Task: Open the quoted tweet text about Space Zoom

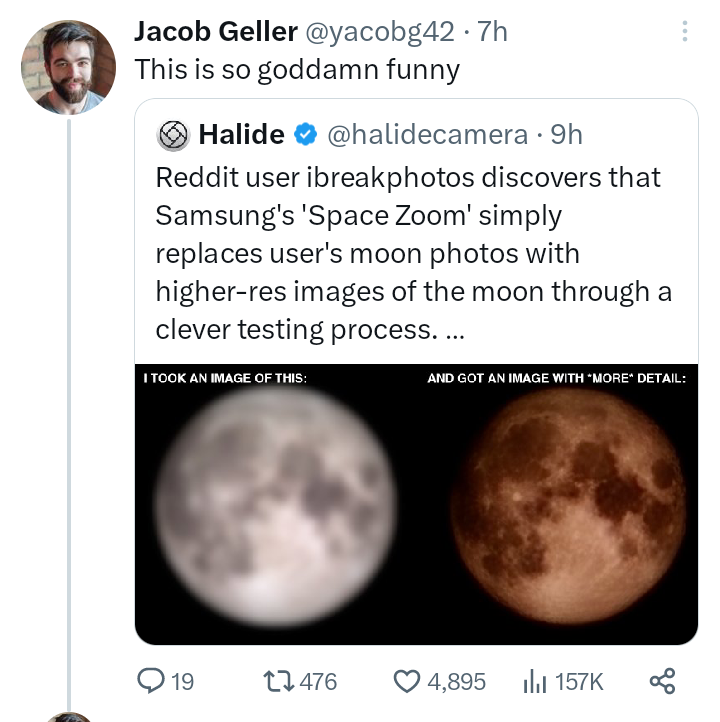Action: click(x=410, y=253)
